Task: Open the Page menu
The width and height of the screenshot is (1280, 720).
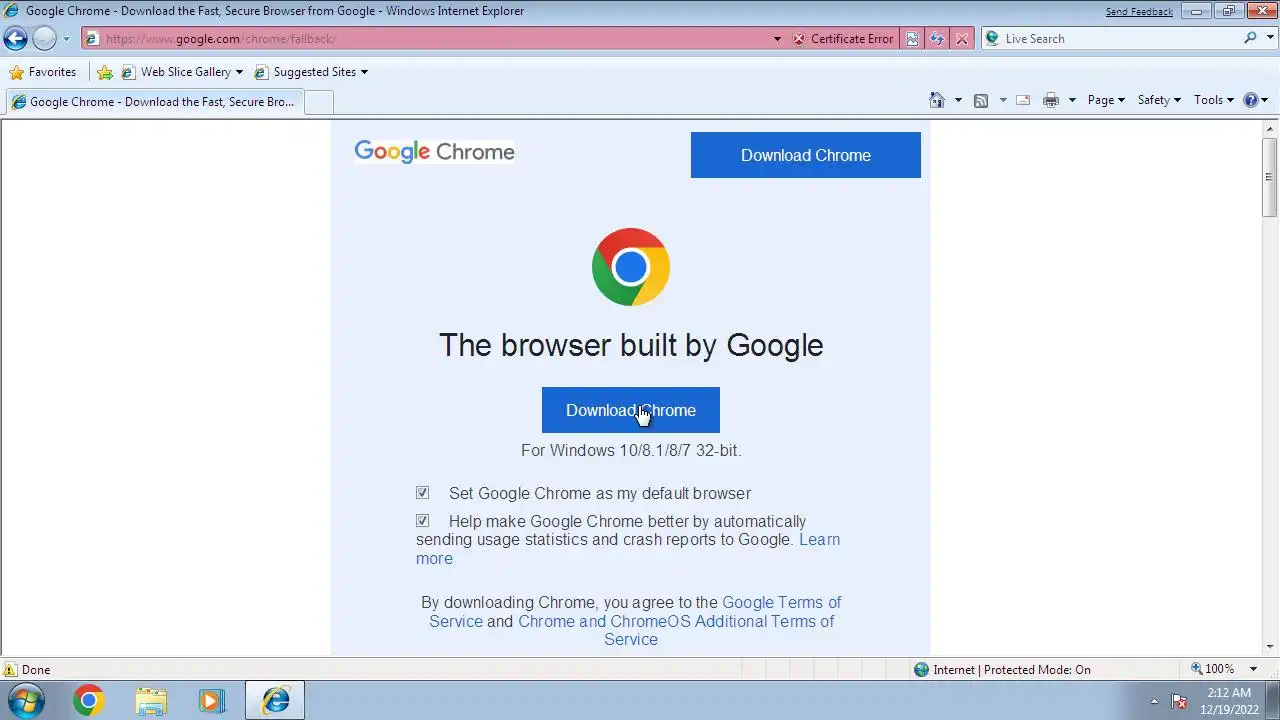Action: pyautogui.click(x=1106, y=100)
